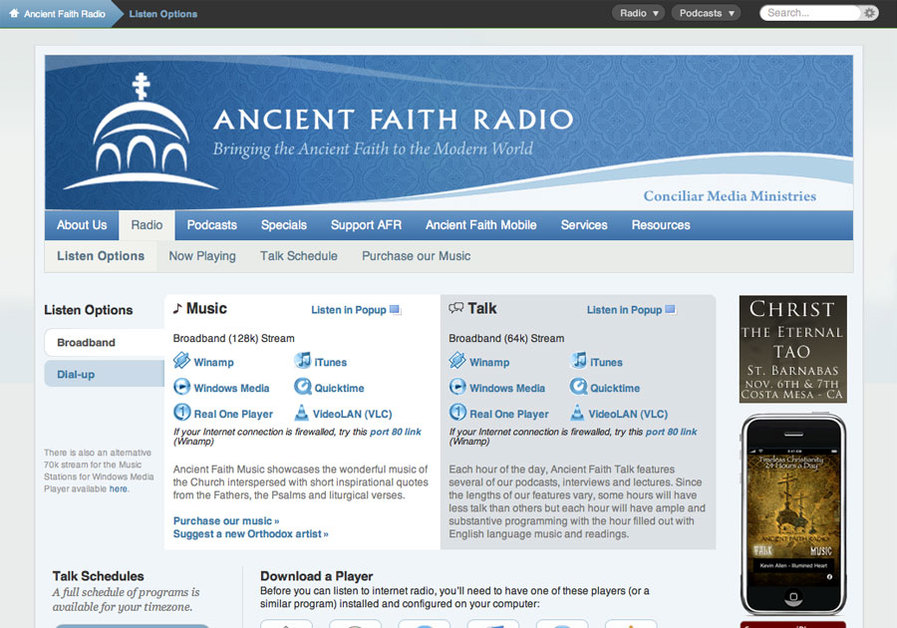
Task: Click the VLC cone icon under Talk
Action: coord(577,412)
